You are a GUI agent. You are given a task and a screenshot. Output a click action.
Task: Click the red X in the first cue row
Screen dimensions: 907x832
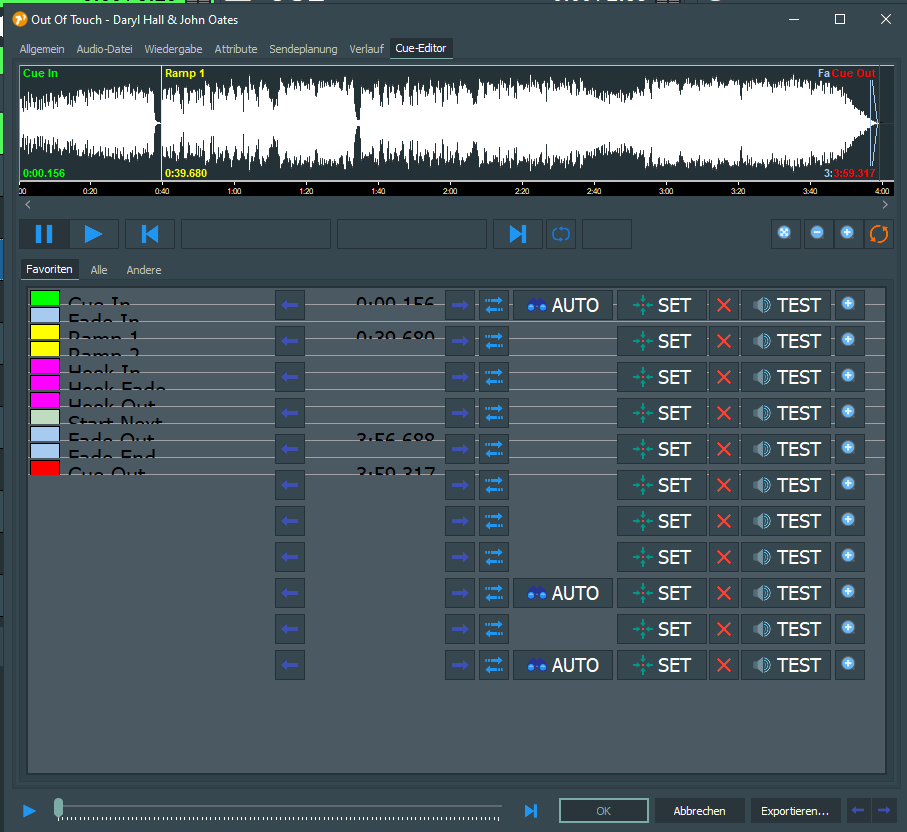pos(724,306)
